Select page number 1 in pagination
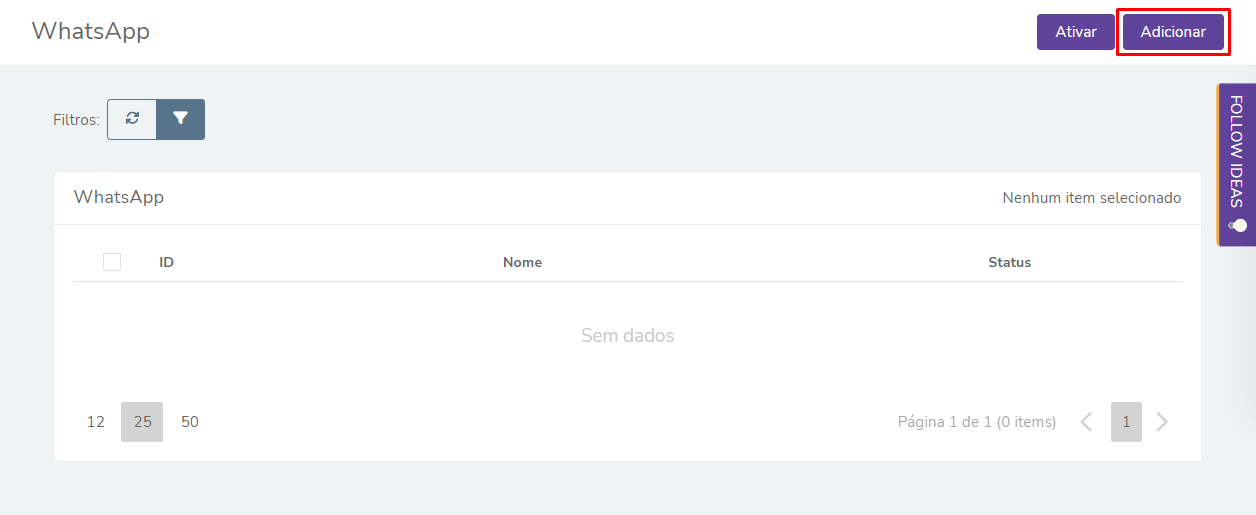Image resolution: width=1256 pixels, height=515 pixels. pyautogui.click(x=1126, y=422)
